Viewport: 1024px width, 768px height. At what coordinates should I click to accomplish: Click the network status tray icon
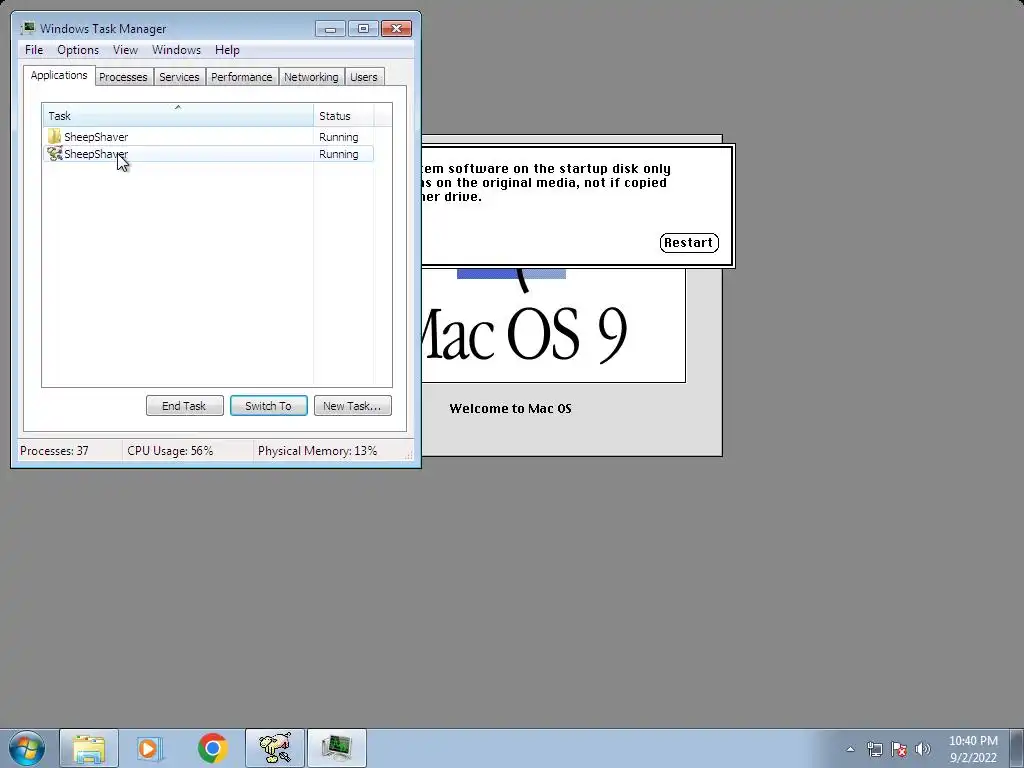coord(874,749)
